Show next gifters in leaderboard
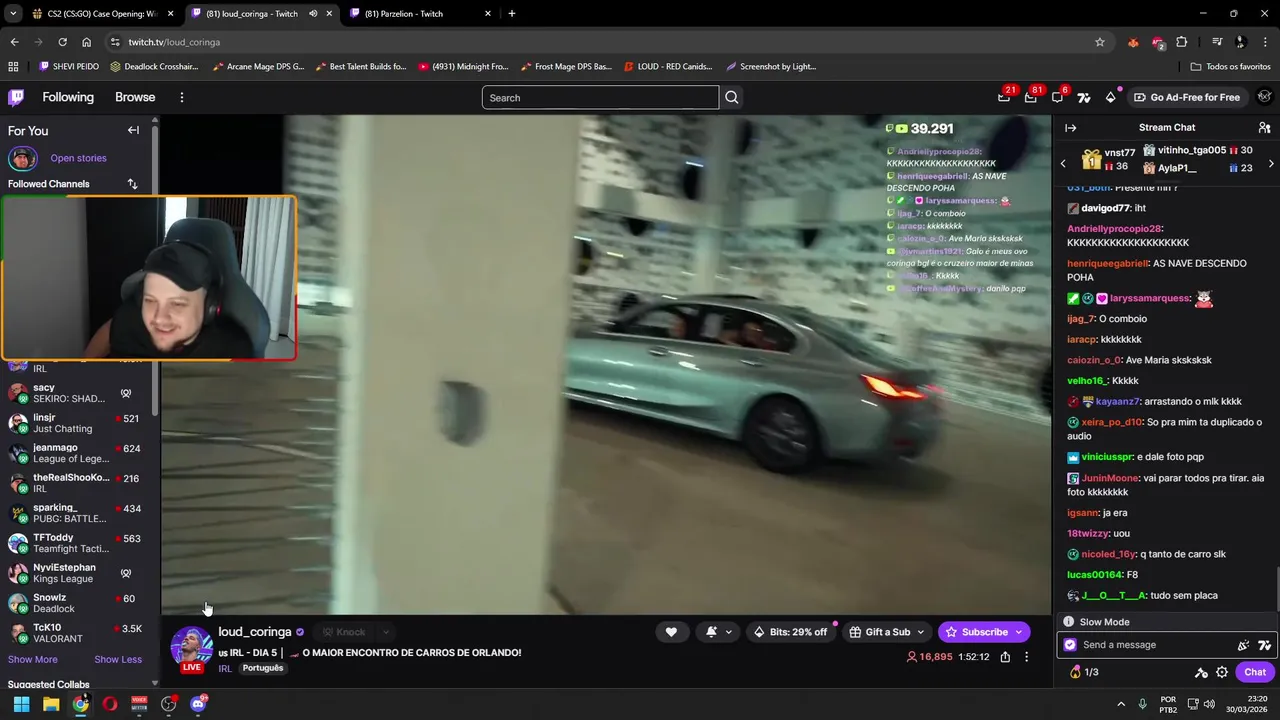The width and height of the screenshot is (1280, 720). click(1271, 163)
